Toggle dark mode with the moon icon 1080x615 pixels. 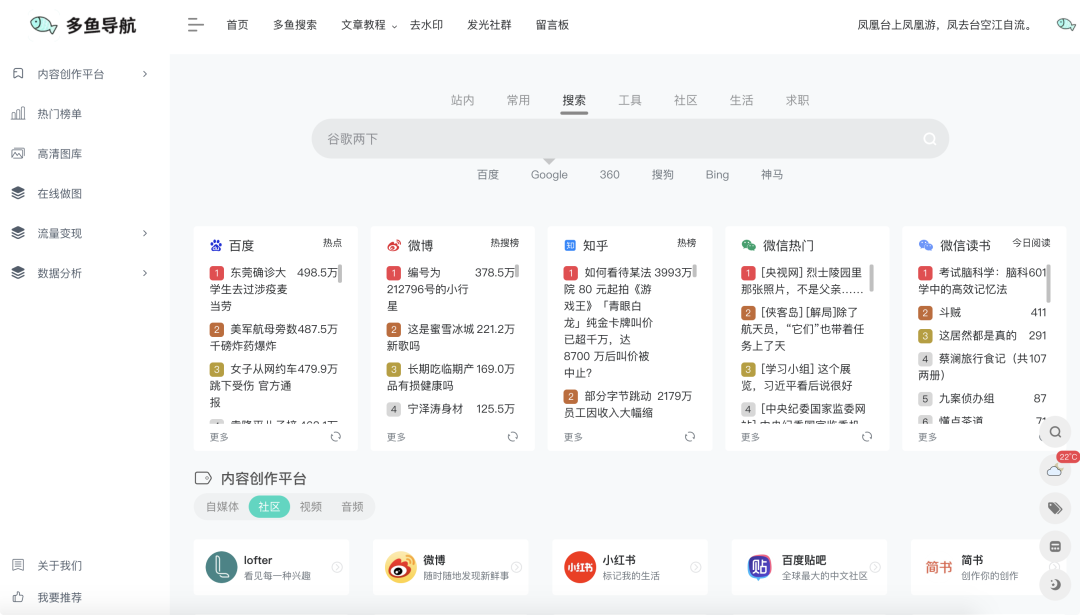[1055, 583]
